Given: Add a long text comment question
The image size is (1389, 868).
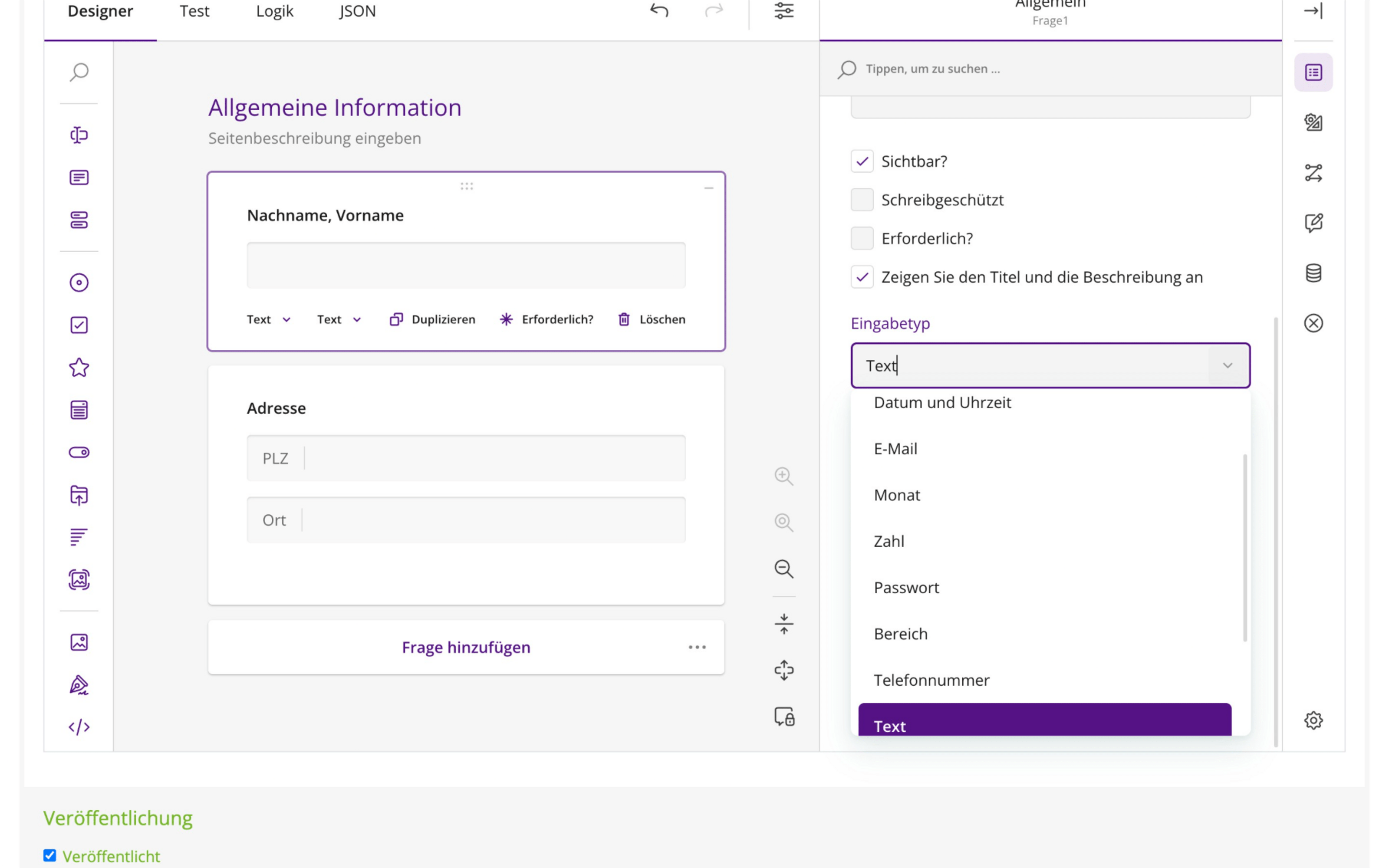Looking at the screenshot, I should [79, 178].
